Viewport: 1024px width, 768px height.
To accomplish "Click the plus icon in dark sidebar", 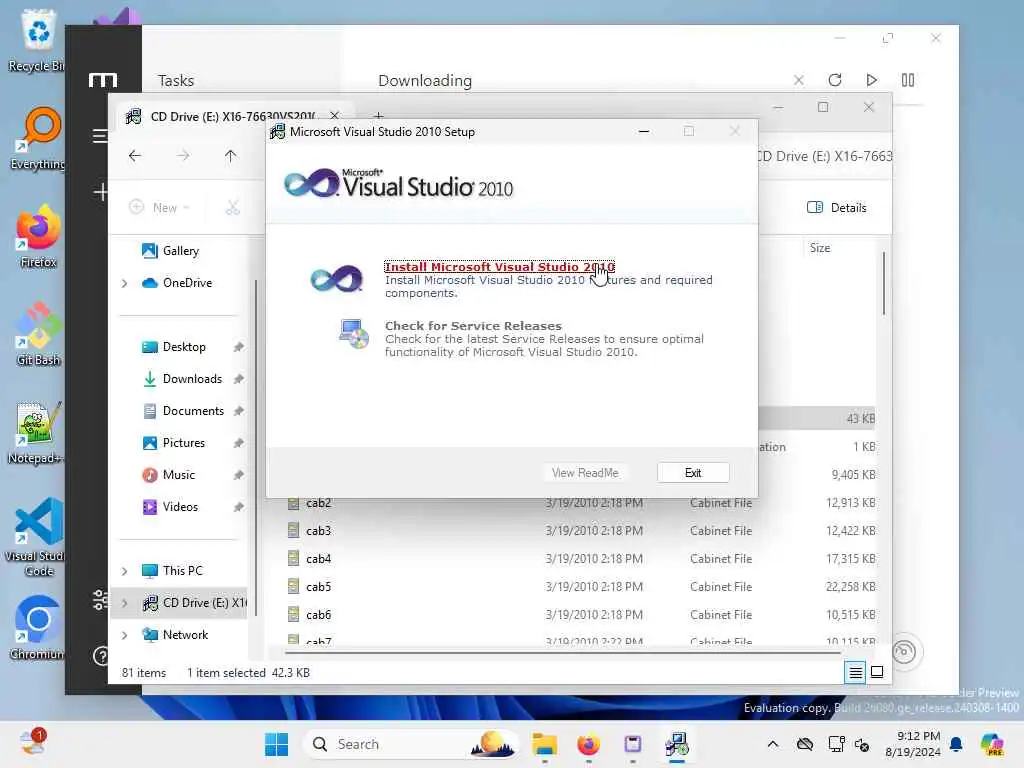I will tap(101, 192).
